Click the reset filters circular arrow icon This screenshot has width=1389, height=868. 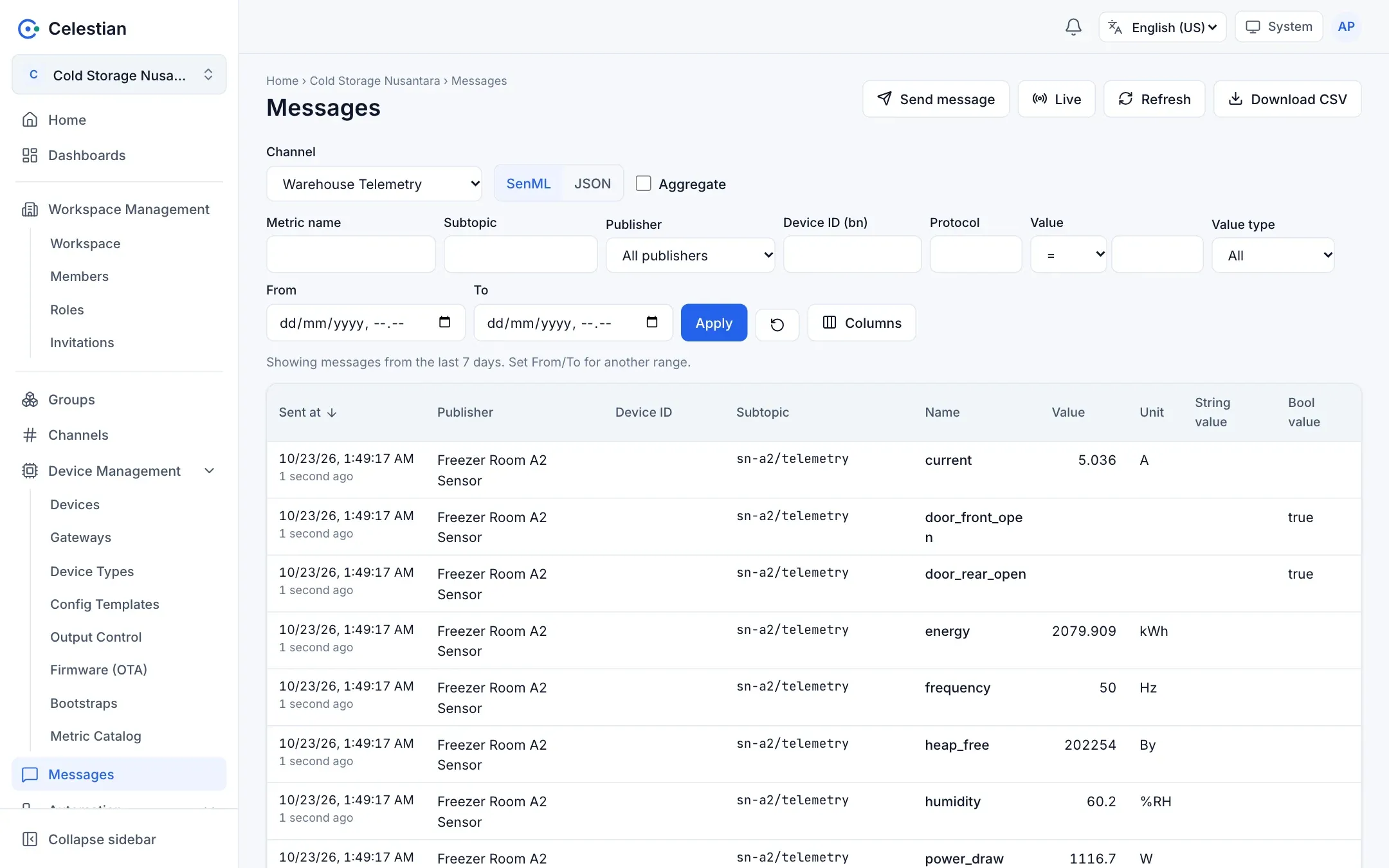pyautogui.click(x=777, y=324)
